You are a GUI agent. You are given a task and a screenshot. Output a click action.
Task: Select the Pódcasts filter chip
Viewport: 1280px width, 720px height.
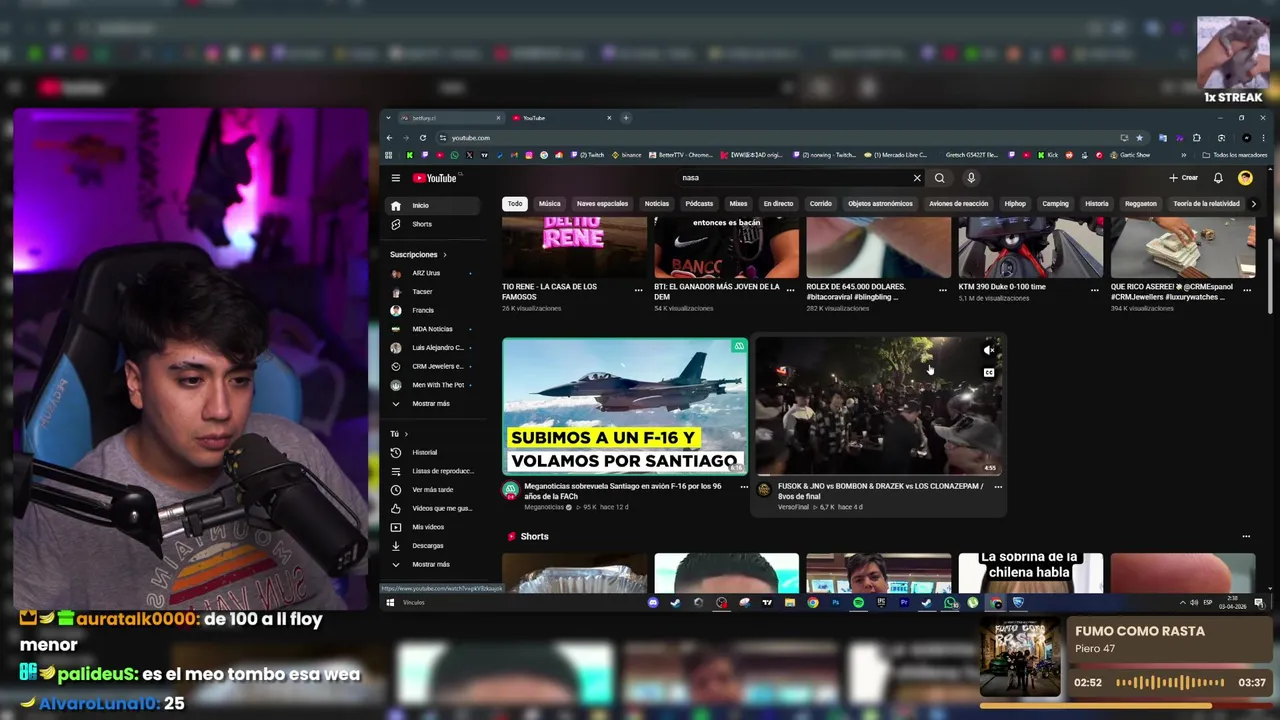pyautogui.click(x=699, y=204)
